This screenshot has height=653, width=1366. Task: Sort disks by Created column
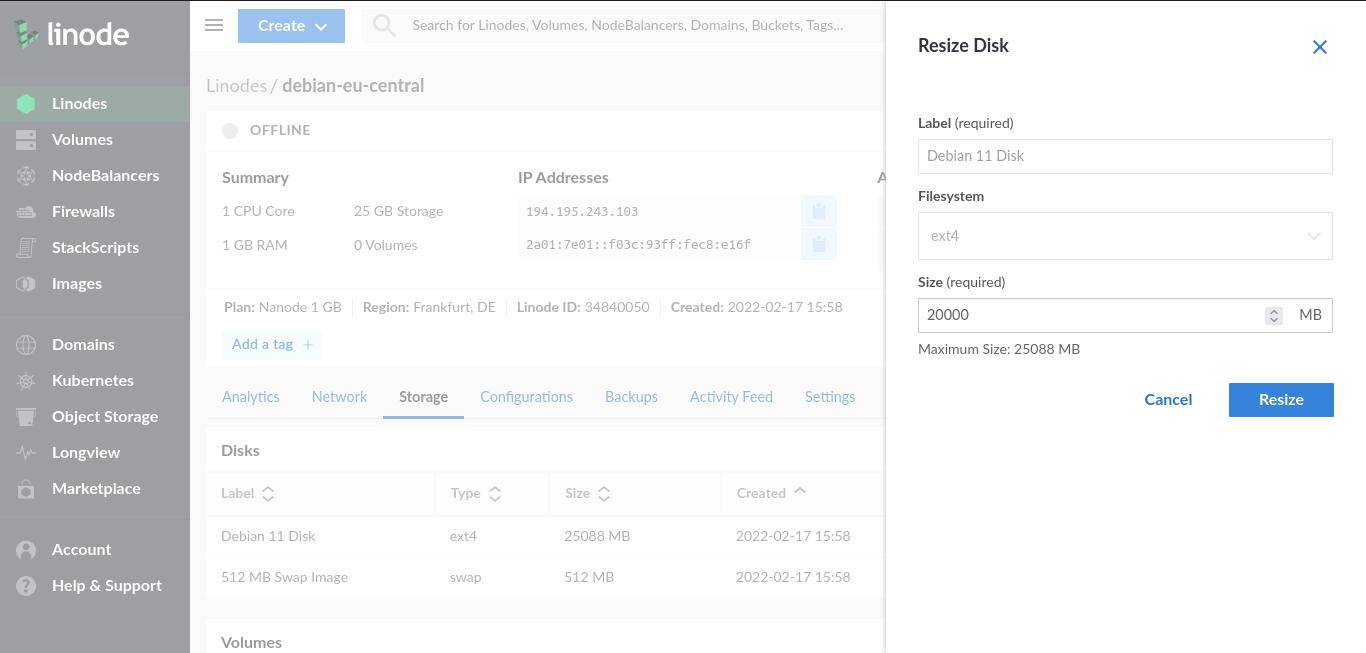pos(771,493)
